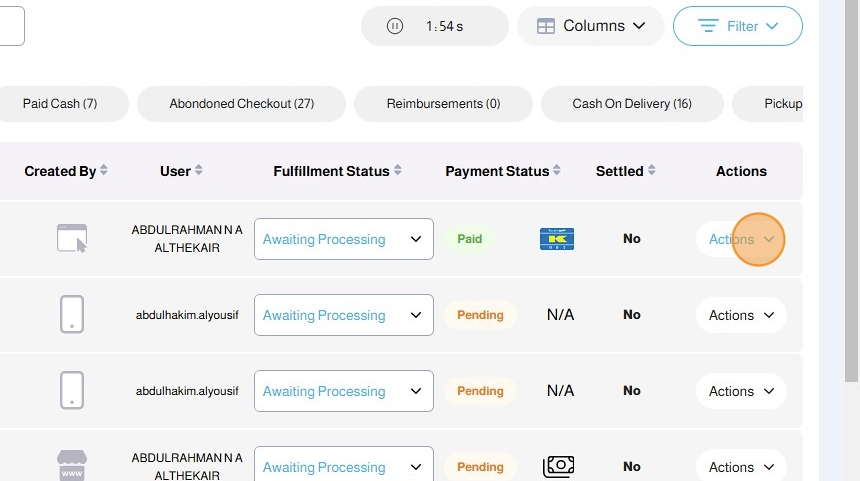This screenshot has height=481, width=860.
Task: Sort table by Created By column
Action: pyautogui.click(x=104, y=171)
